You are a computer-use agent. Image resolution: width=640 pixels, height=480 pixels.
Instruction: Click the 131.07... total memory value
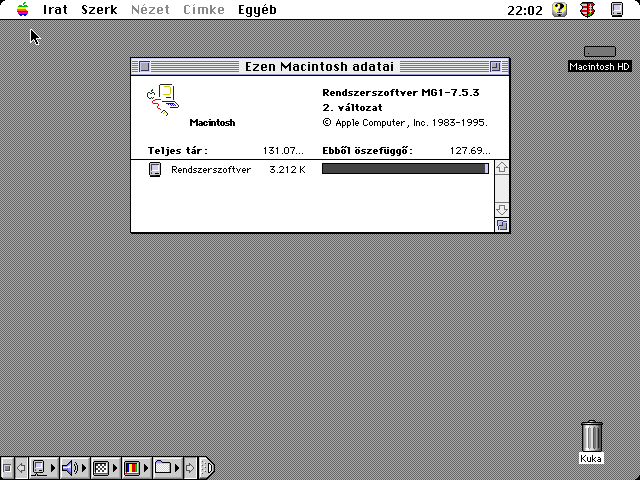[x=283, y=151]
